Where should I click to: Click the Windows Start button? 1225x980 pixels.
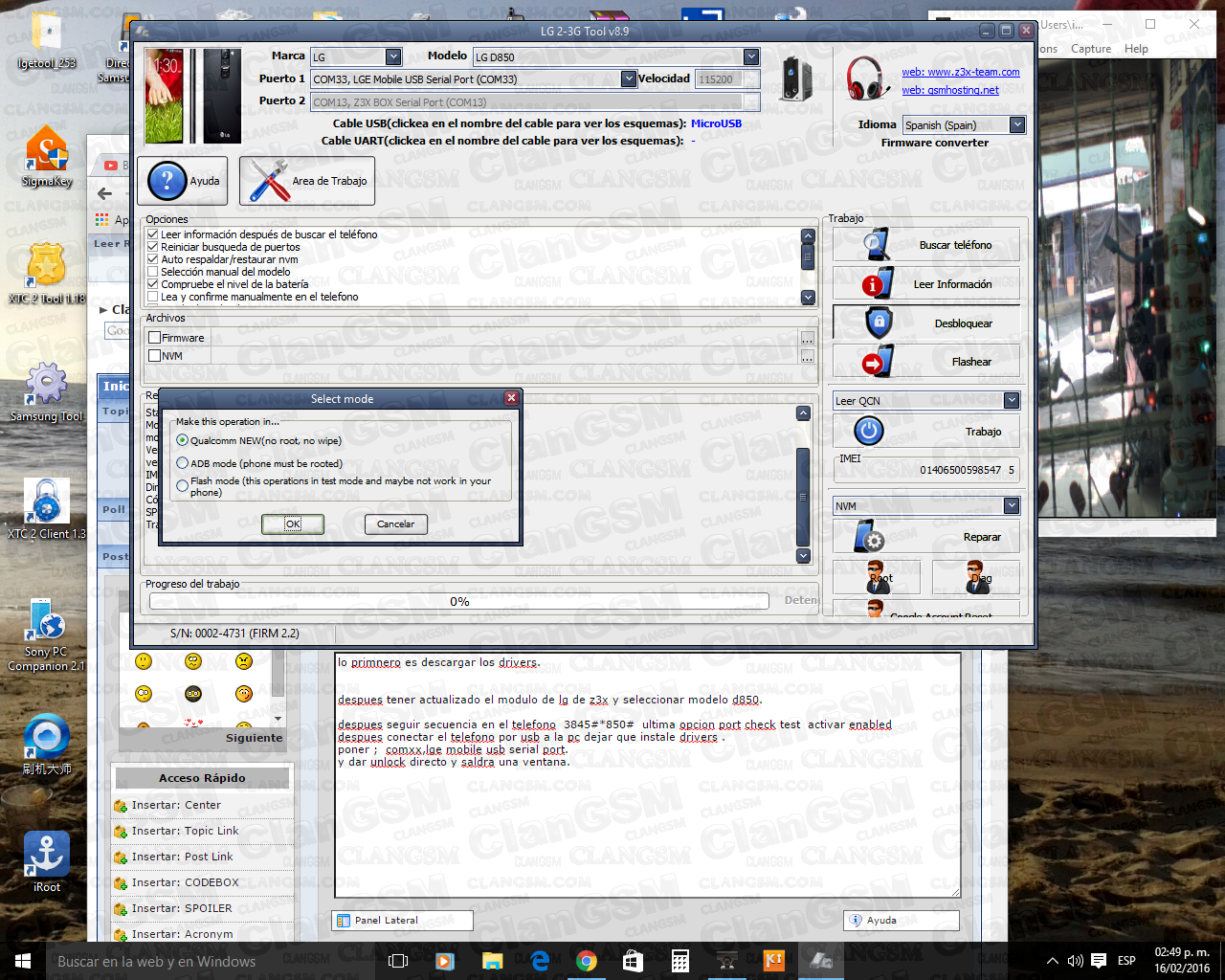pyautogui.click(x=23, y=961)
